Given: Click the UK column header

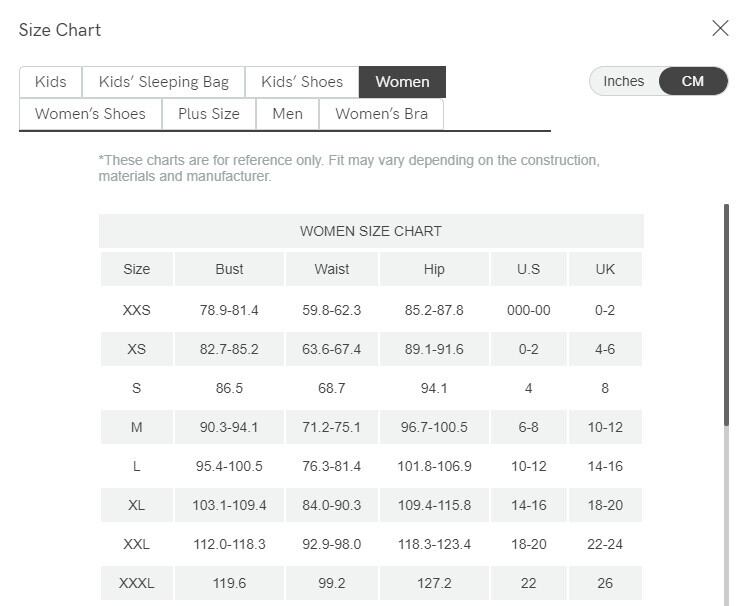Looking at the screenshot, I should (x=605, y=269).
